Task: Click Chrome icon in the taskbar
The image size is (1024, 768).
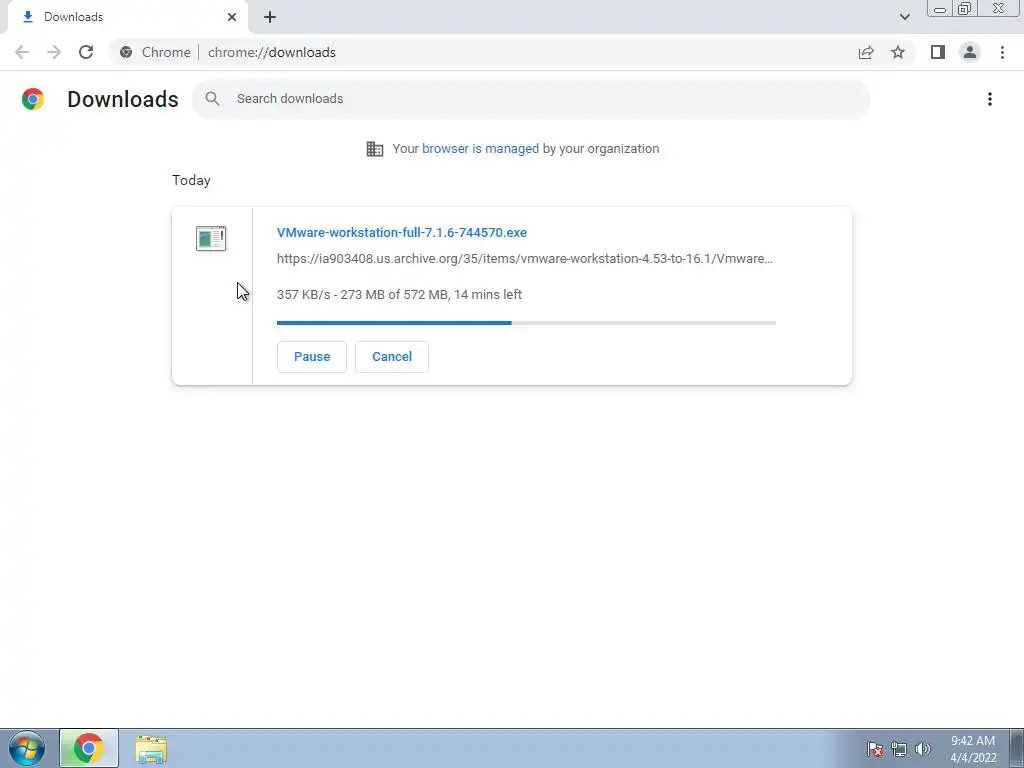Action: pos(89,748)
